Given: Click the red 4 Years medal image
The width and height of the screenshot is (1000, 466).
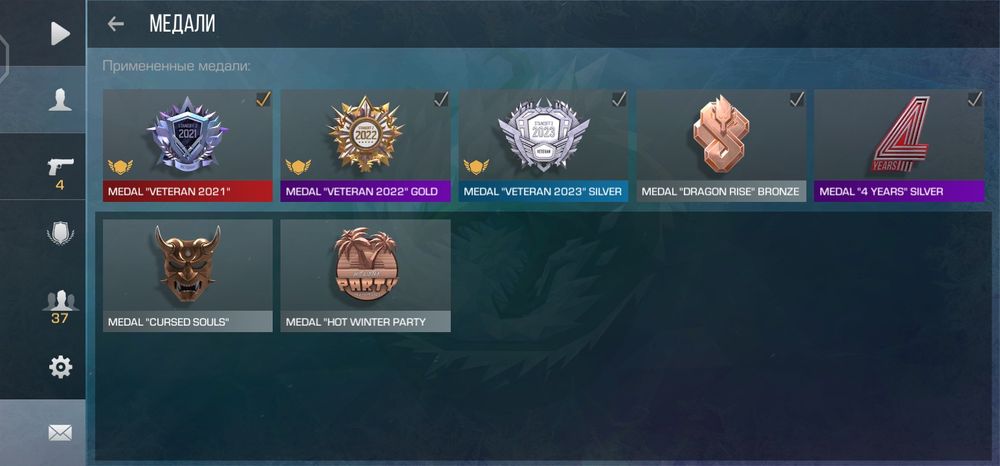Looking at the screenshot, I should (901, 135).
